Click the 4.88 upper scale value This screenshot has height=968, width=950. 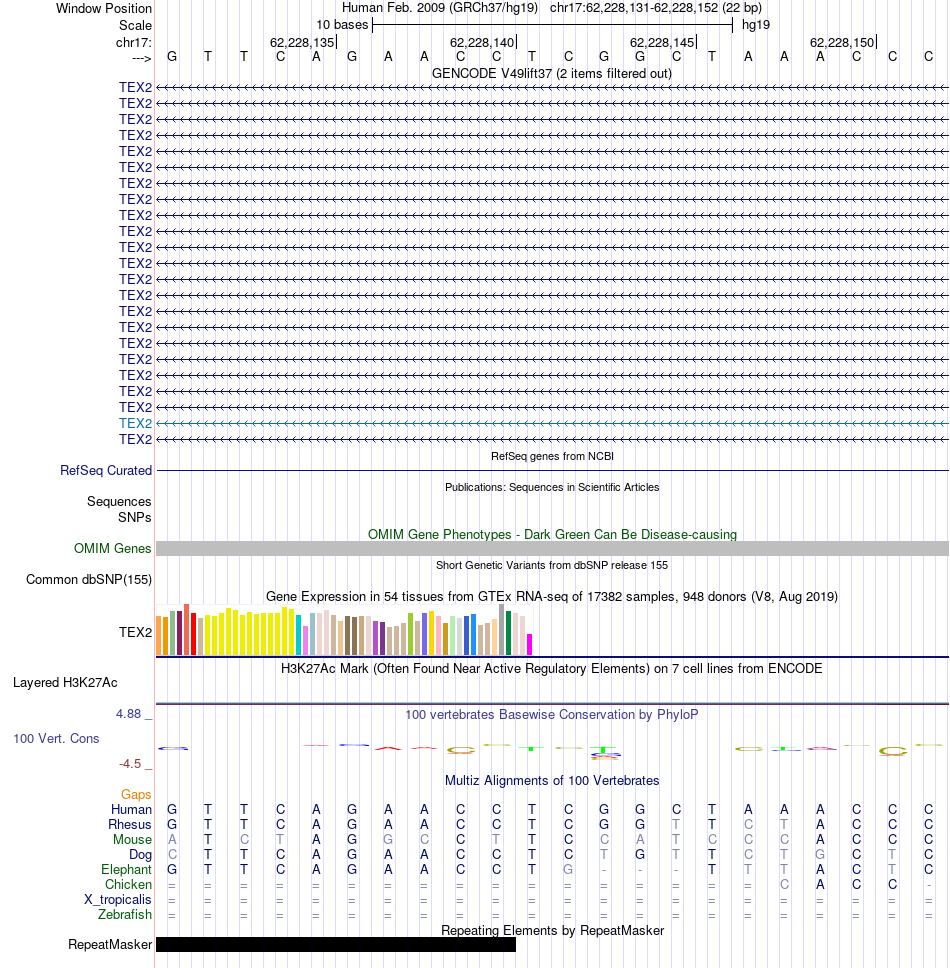(x=128, y=714)
